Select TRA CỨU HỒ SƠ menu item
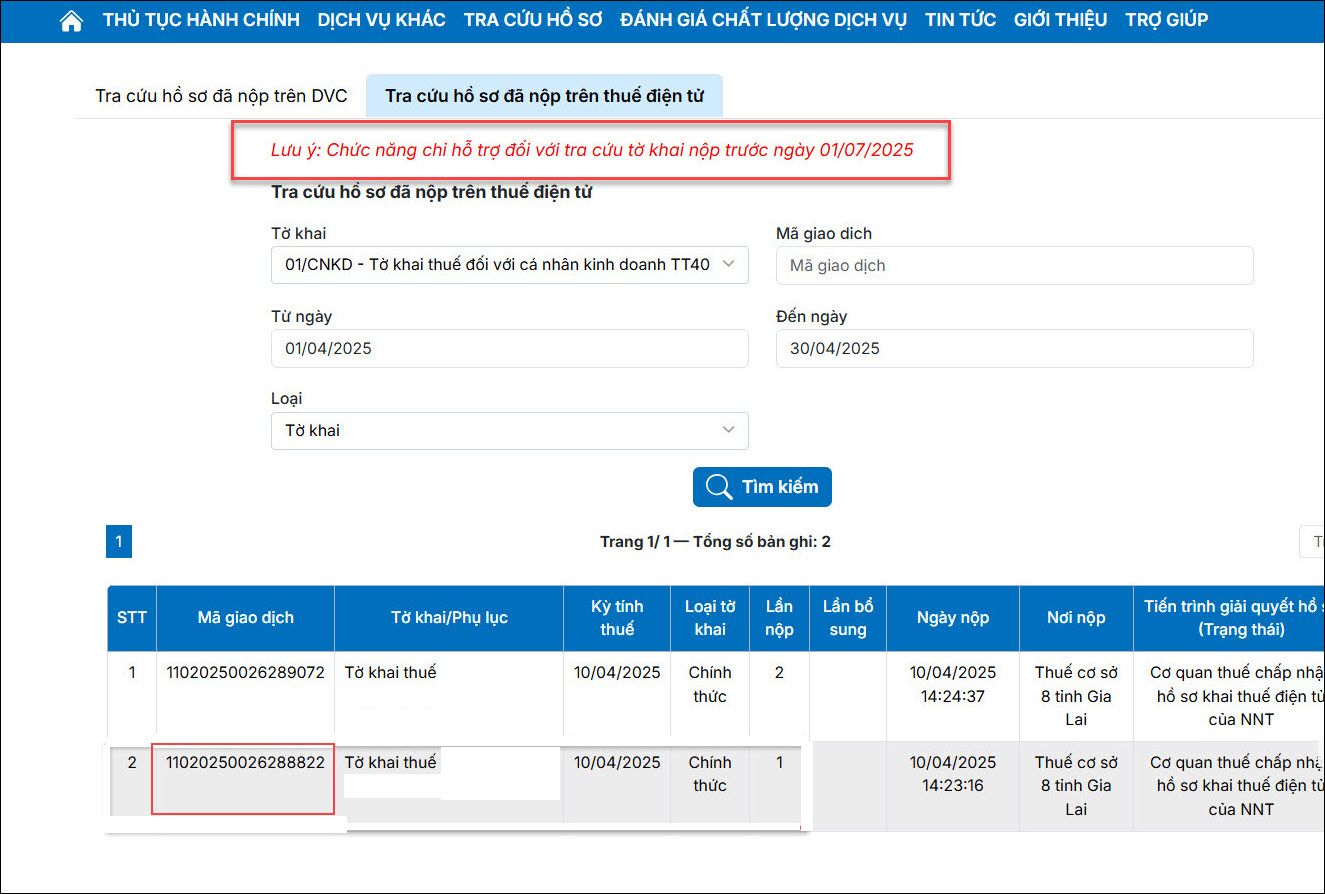 pyautogui.click(x=533, y=20)
